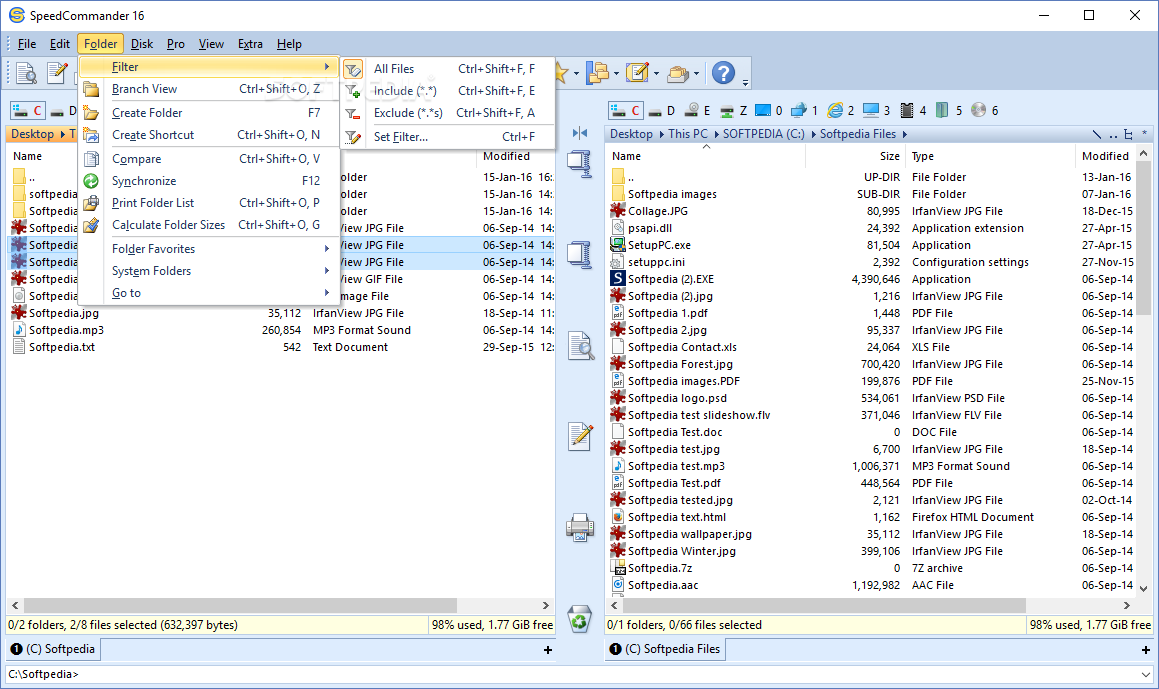Click the top copy-to-panel icon in middle bar
1159x689 pixels.
[580, 164]
